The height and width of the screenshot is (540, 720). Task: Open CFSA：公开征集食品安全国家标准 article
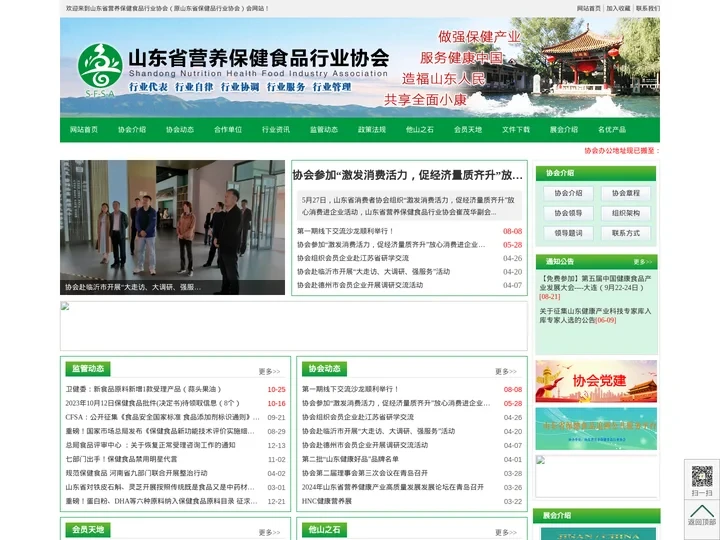click(163, 417)
